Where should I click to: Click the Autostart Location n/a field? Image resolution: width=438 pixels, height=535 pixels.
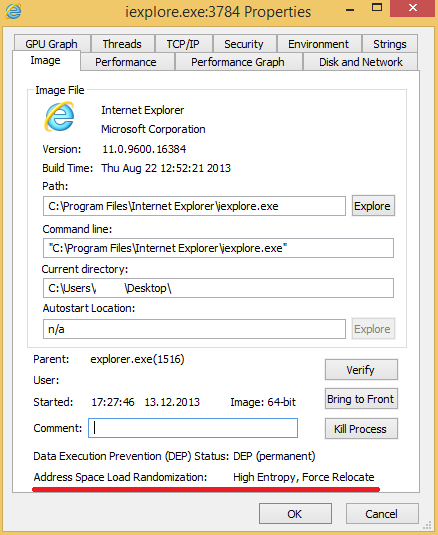(x=194, y=329)
